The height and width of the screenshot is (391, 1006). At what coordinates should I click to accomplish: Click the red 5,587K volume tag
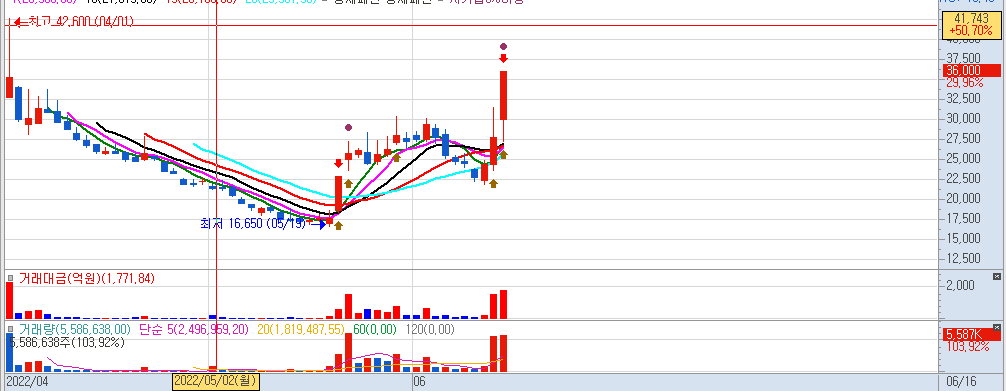point(971,335)
